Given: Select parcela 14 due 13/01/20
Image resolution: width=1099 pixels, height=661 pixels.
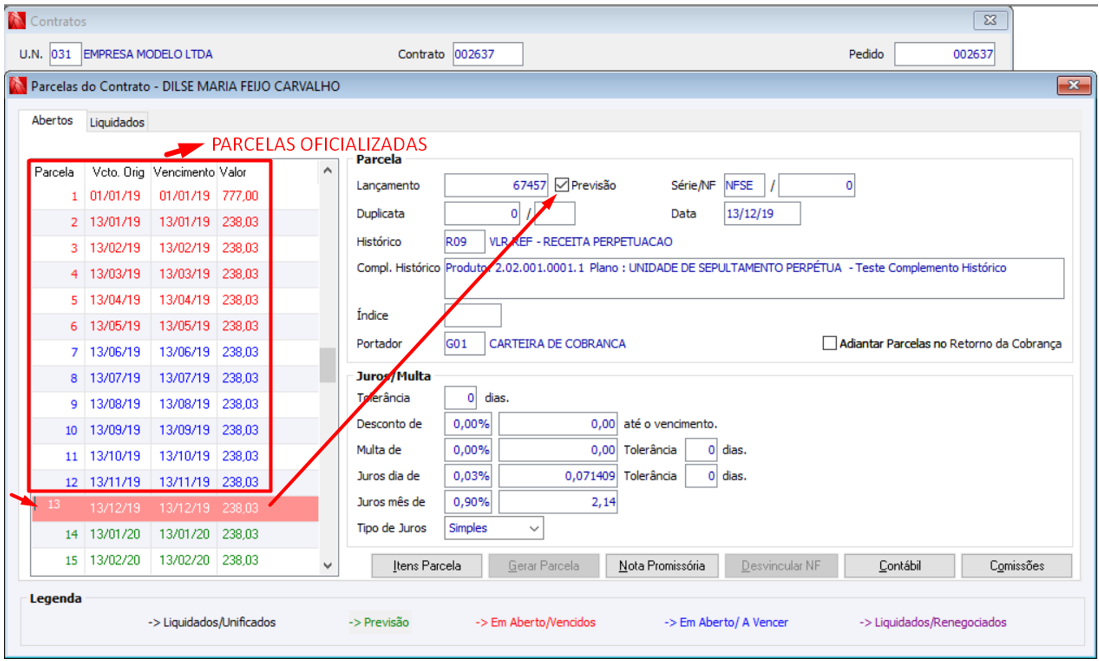Looking at the screenshot, I should pyautogui.click(x=175, y=534).
